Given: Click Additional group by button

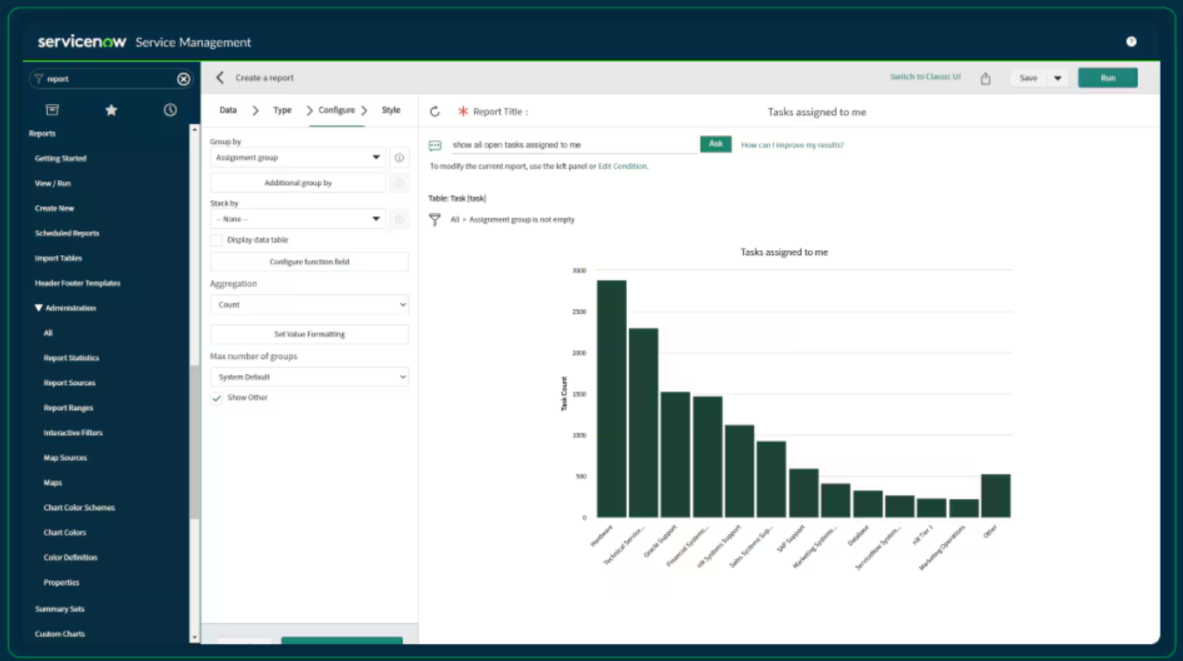Looking at the screenshot, I should pyautogui.click(x=298, y=183).
